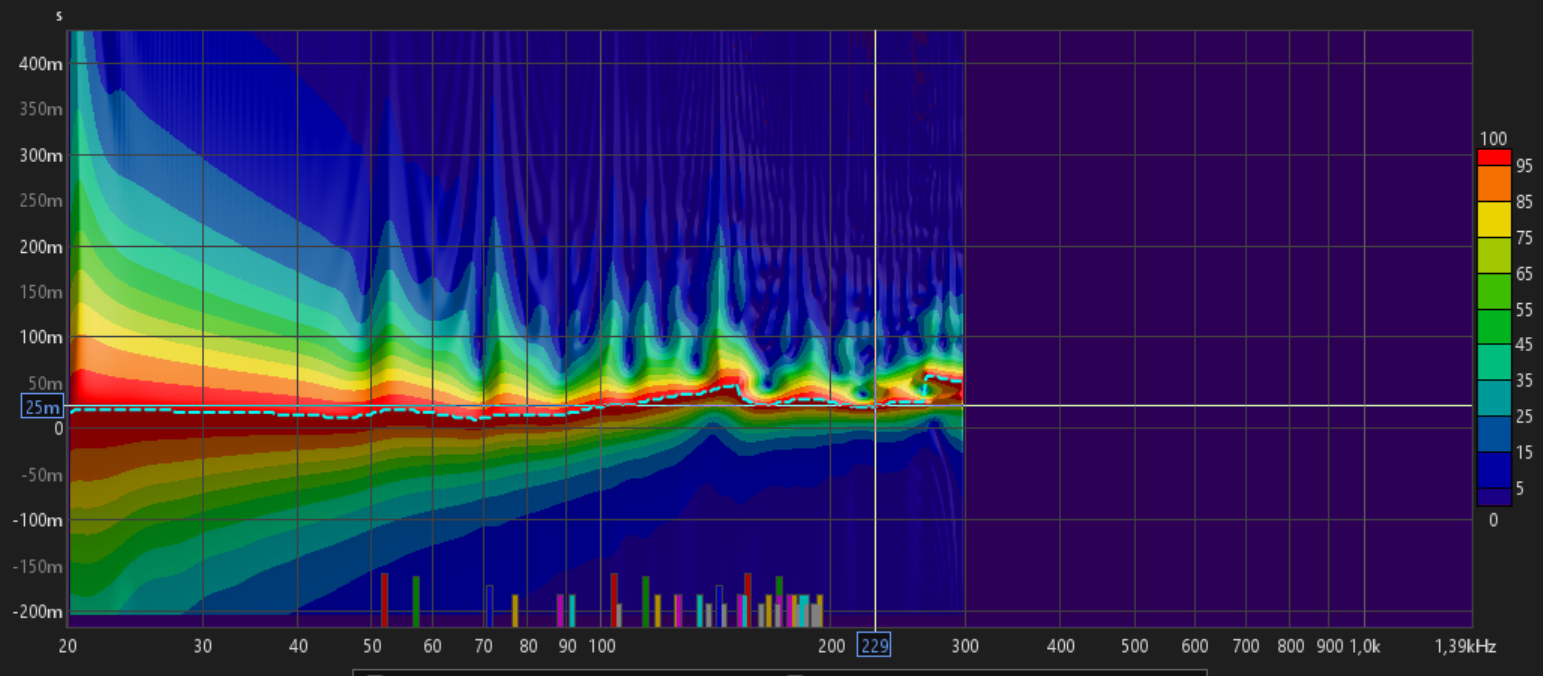Select the yellow 75-85 color scale swatch
This screenshot has width=1543, height=676.
1494,219
